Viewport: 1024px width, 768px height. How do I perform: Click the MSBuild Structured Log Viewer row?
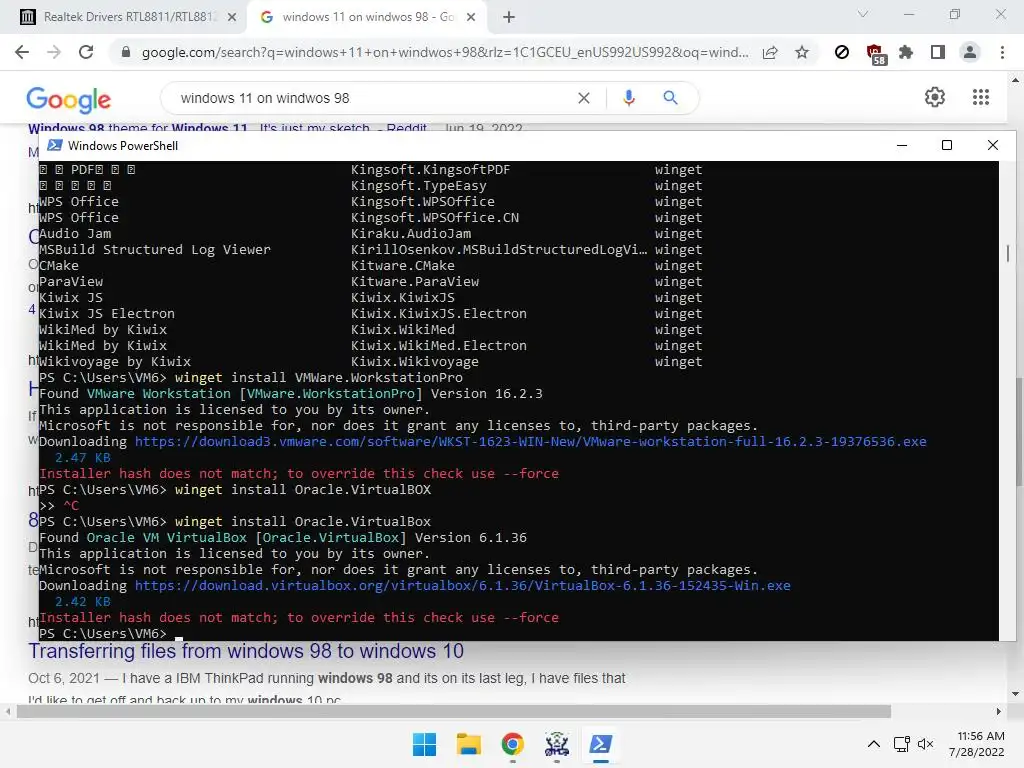(x=371, y=249)
